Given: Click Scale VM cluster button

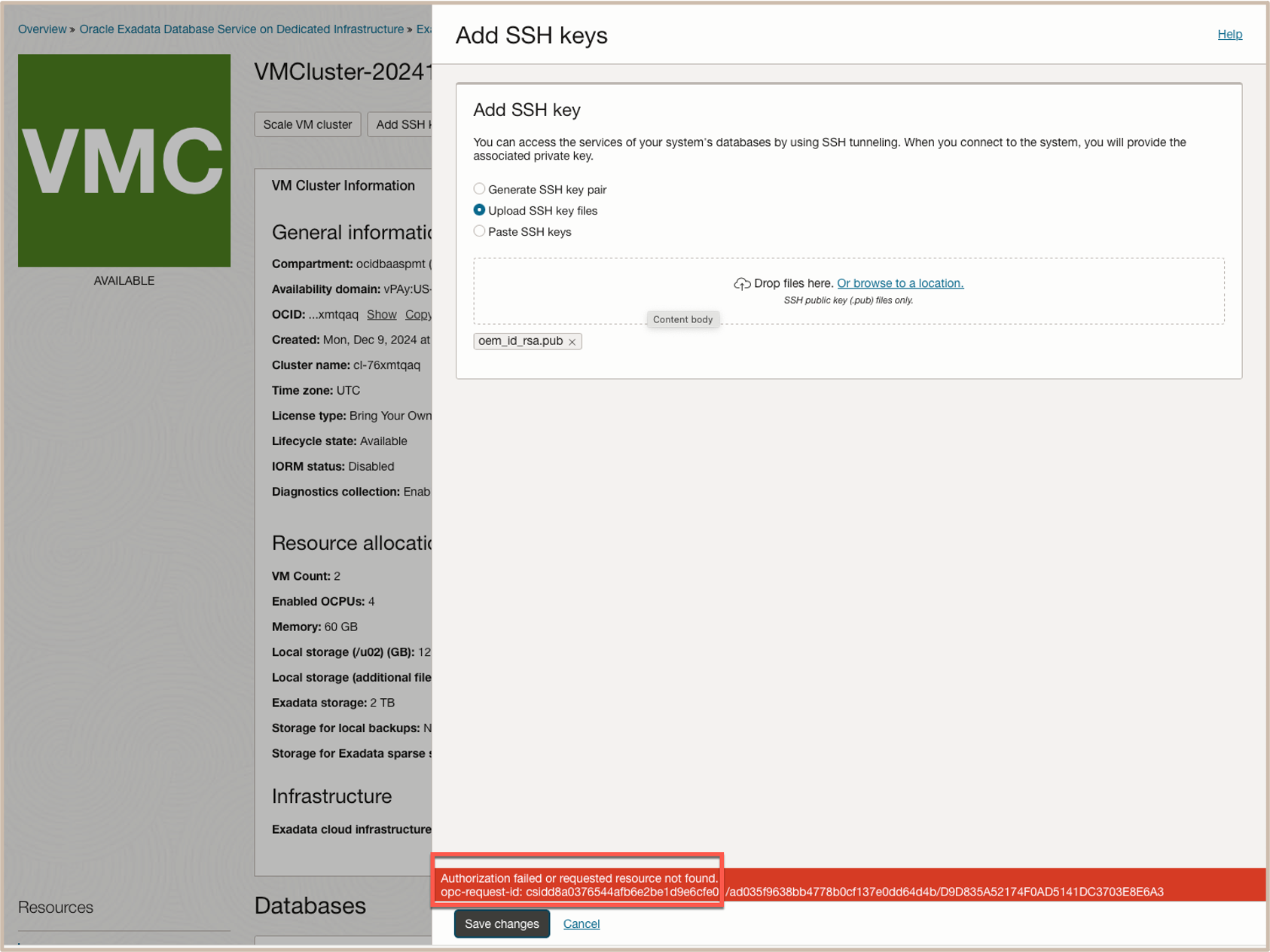Looking at the screenshot, I should (x=307, y=124).
